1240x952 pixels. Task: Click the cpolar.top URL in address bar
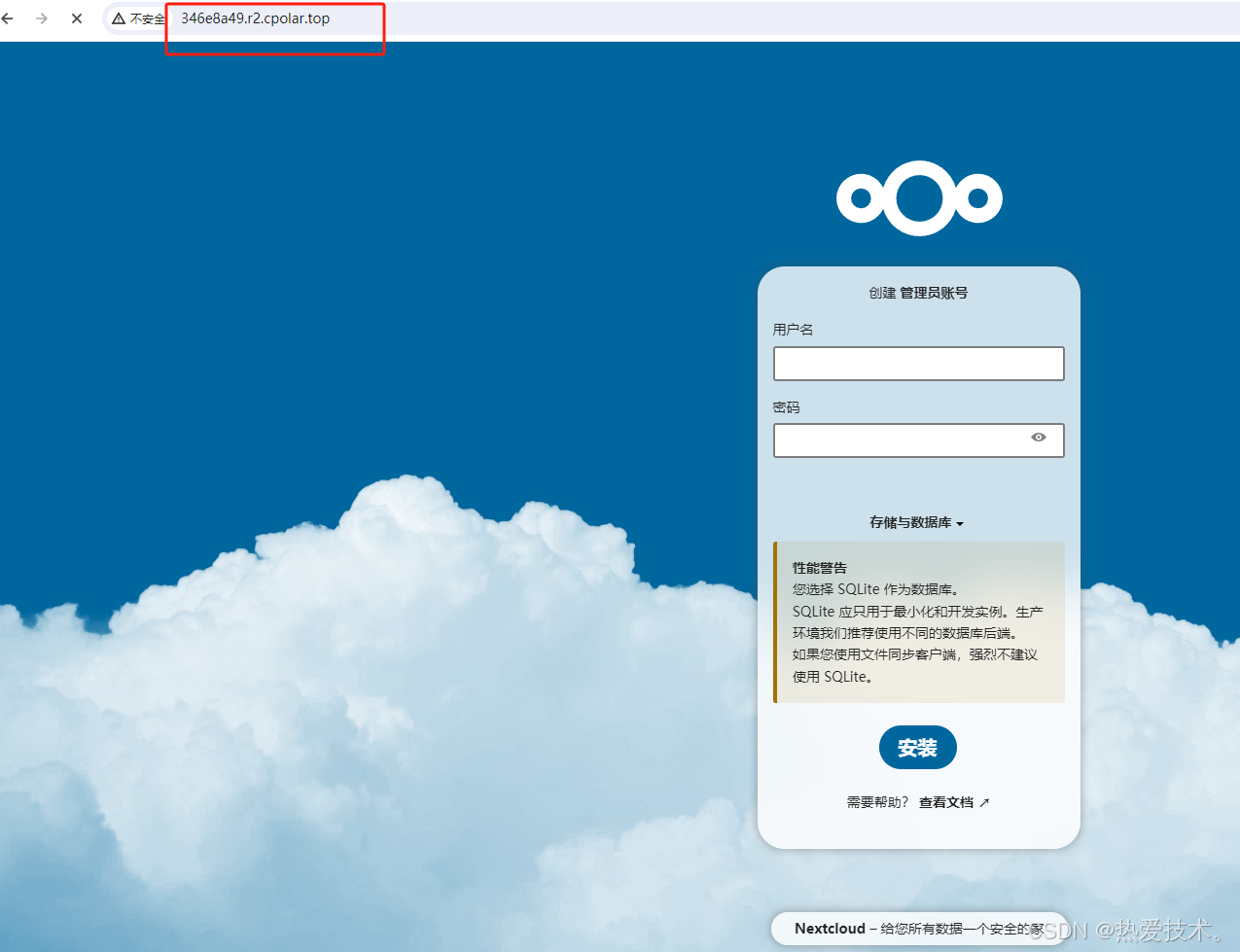coord(255,18)
